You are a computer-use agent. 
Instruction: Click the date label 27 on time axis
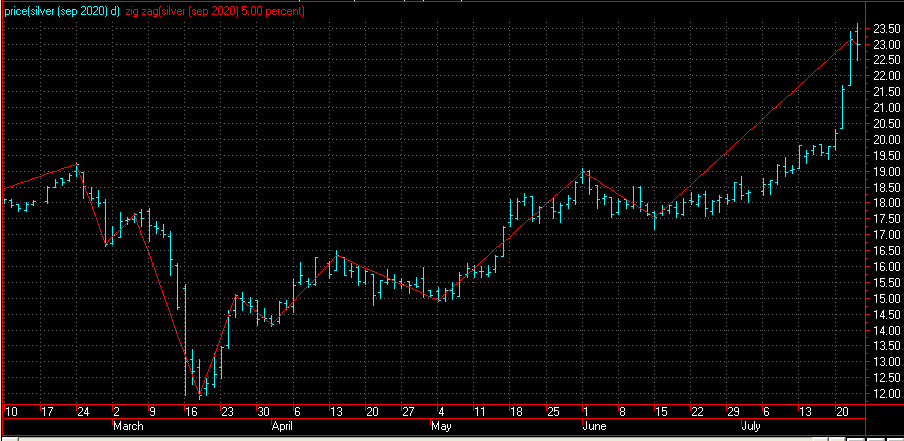(x=408, y=412)
